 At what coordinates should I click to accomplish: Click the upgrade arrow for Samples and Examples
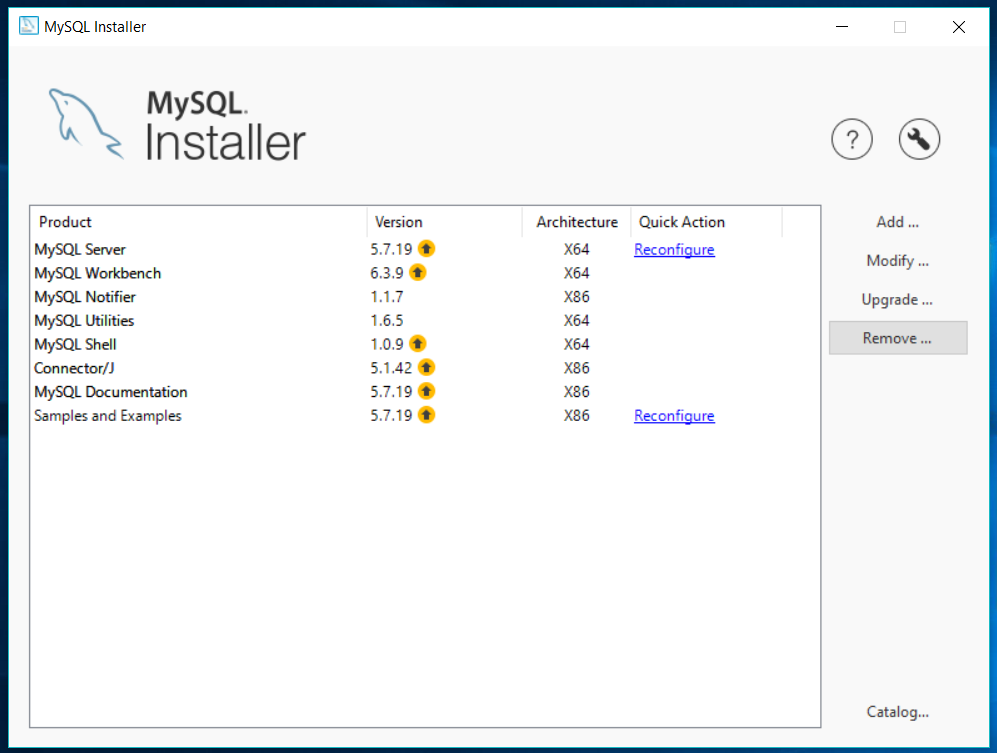coord(427,415)
